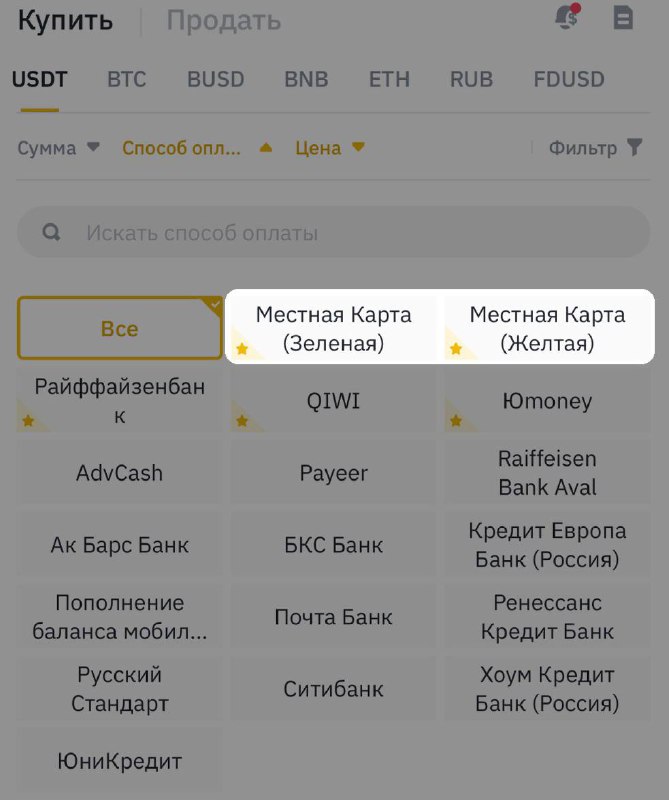The image size is (669, 800).
Task: Open the Цена dropdown
Action: click(330, 148)
